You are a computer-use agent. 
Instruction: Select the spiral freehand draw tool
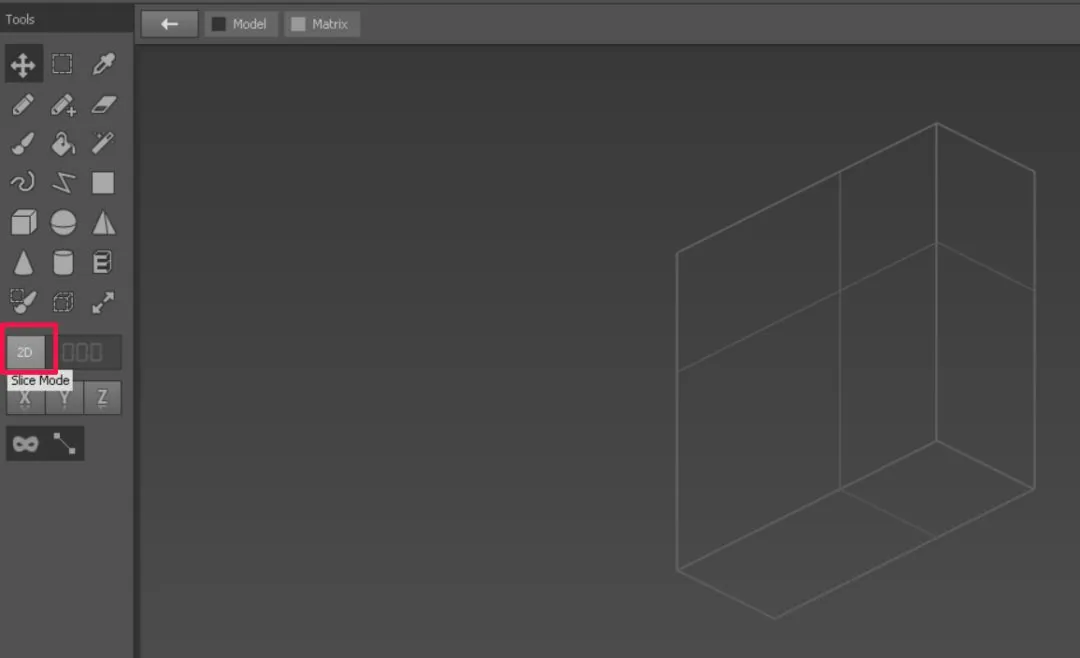coord(23,183)
